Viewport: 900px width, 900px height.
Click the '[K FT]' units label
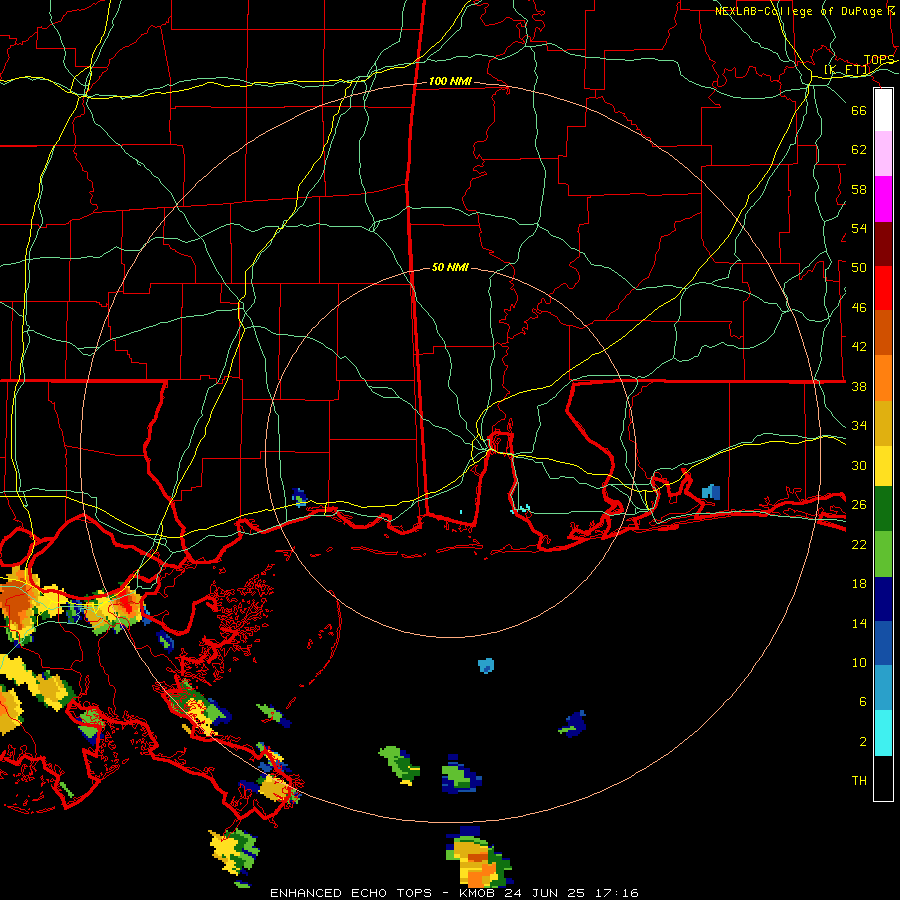tap(847, 70)
